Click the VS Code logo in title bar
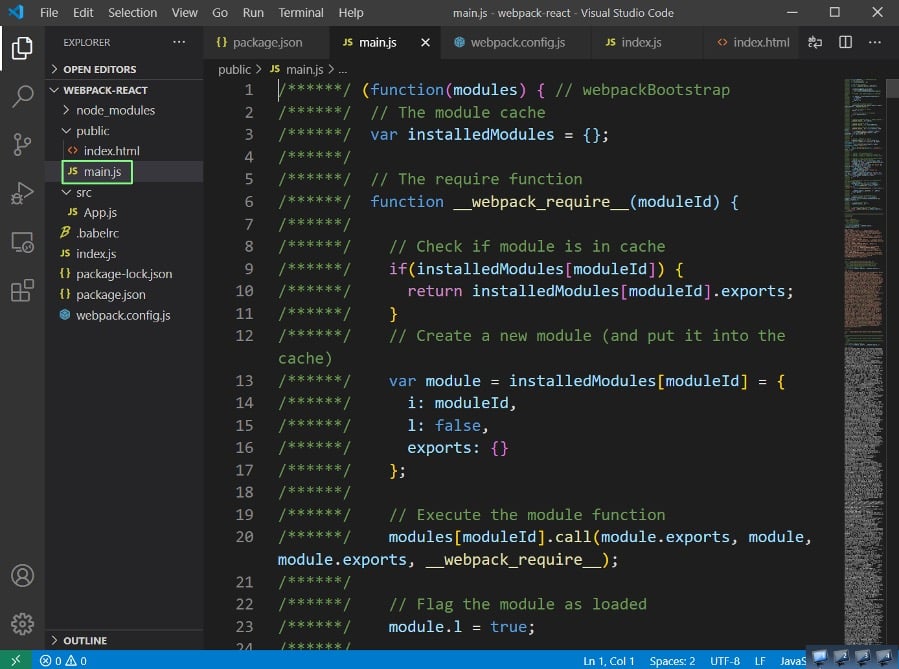Image resolution: width=899 pixels, height=669 pixels. point(15,12)
